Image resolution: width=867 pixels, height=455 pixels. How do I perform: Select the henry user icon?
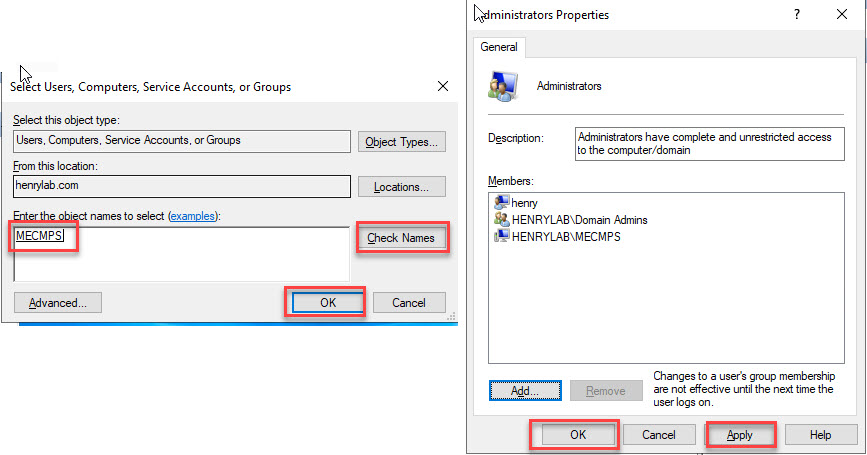(x=501, y=203)
